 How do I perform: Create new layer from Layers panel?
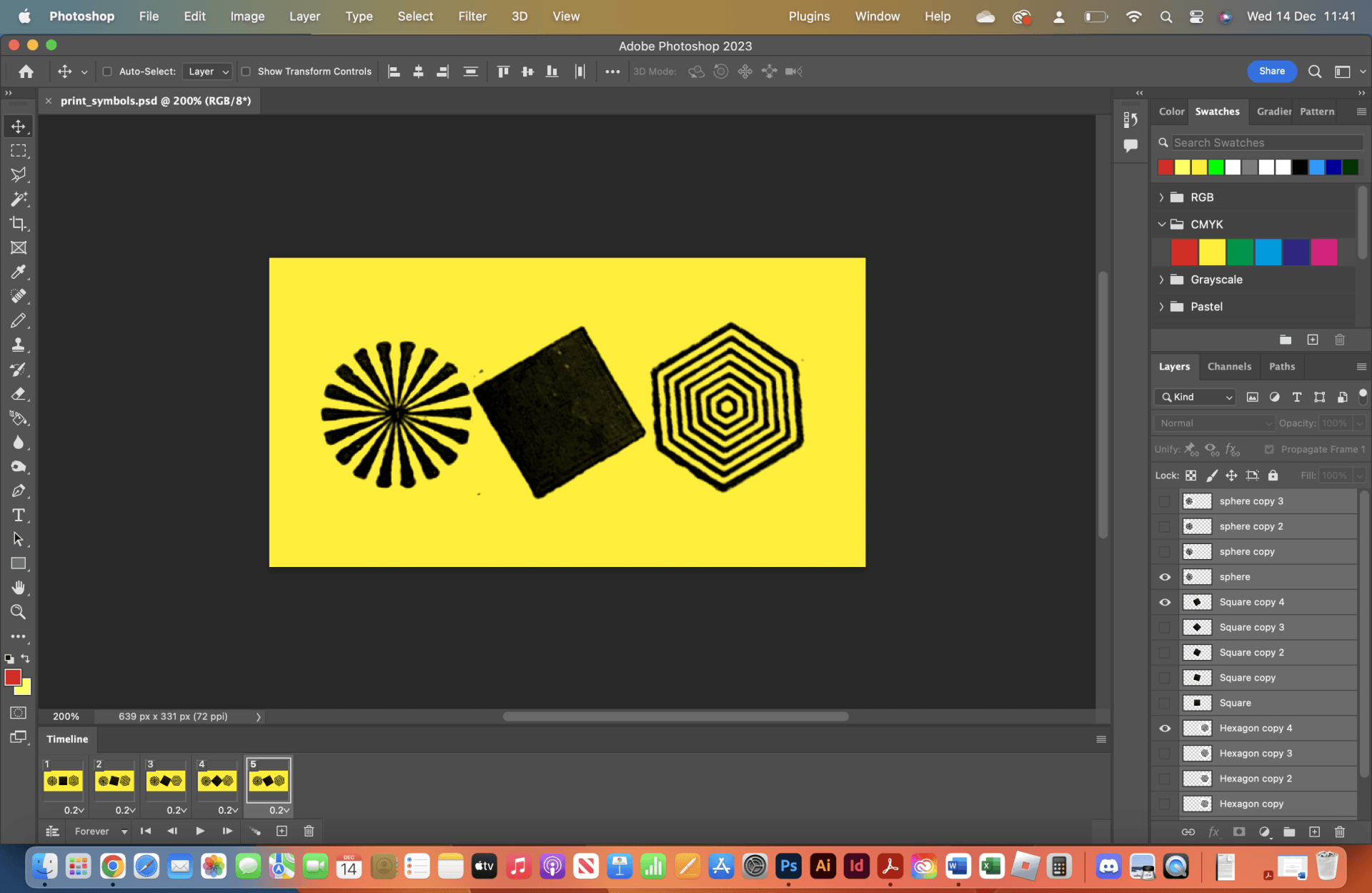1314,832
